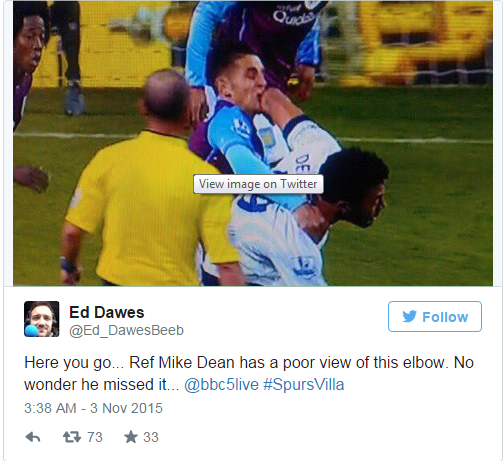Favorite the tweet with star icon
Screen dimensions: 503x461
point(131,437)
